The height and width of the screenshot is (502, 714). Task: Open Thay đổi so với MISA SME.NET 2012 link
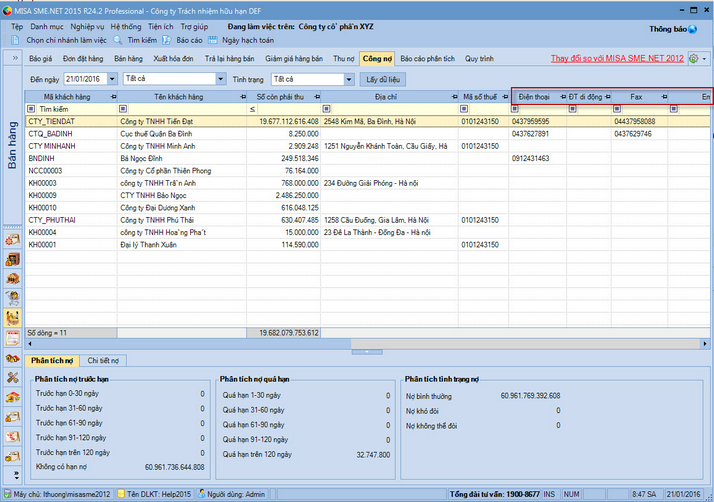point(617,58)
